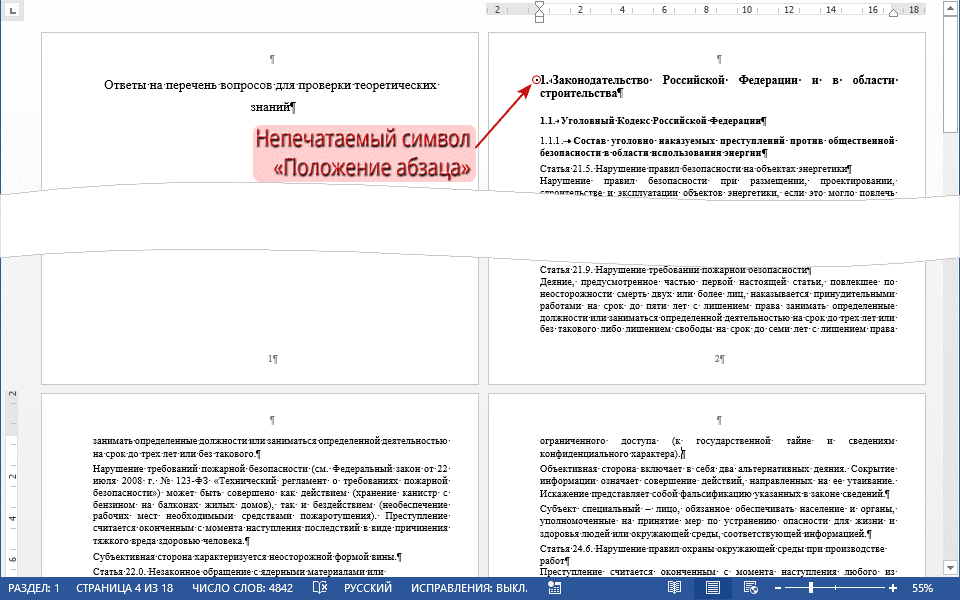The width and height of the screenshot is (960, 600).
Task: Click the macro recording icon in status bar
Action: click(555, 589)
